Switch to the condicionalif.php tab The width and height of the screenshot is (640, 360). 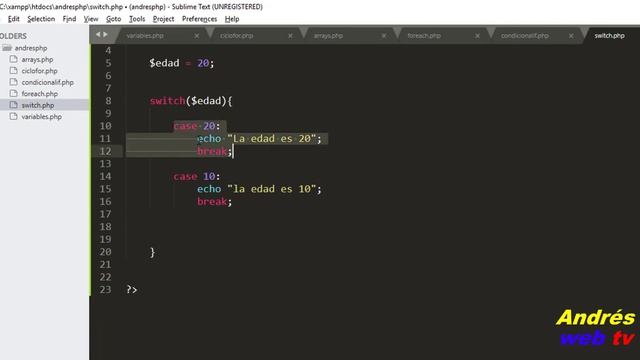524,36
